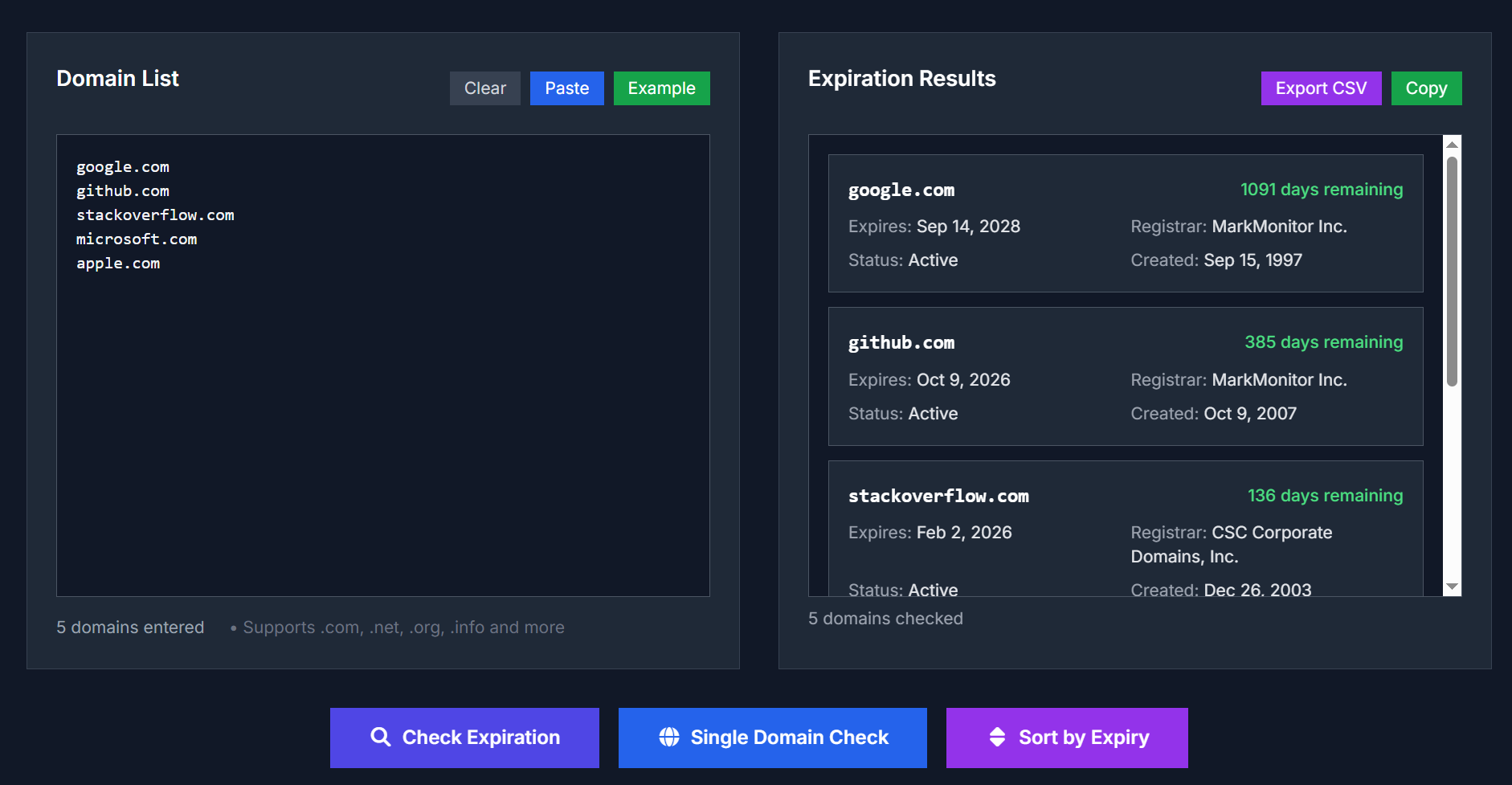Image resolution: width=1512 pixels, height=785 pixels.
Task: Clear the domain list
Action: [x=485, y=88]
